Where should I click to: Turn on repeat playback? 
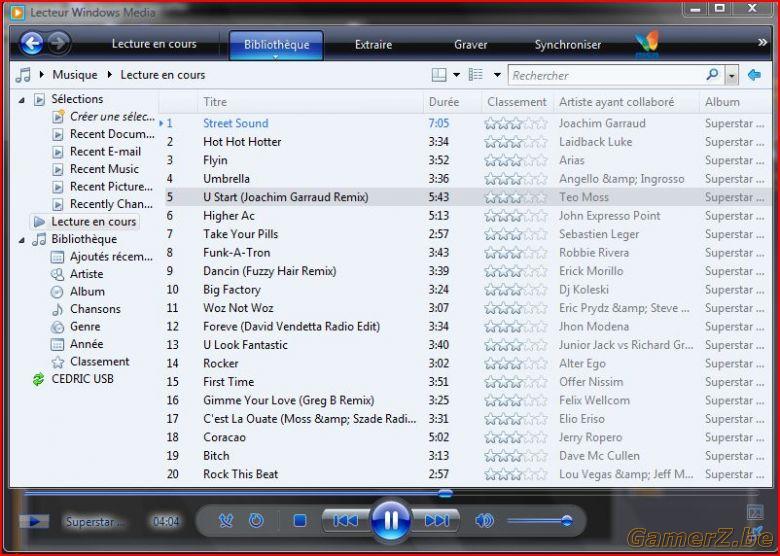(256, 521)
